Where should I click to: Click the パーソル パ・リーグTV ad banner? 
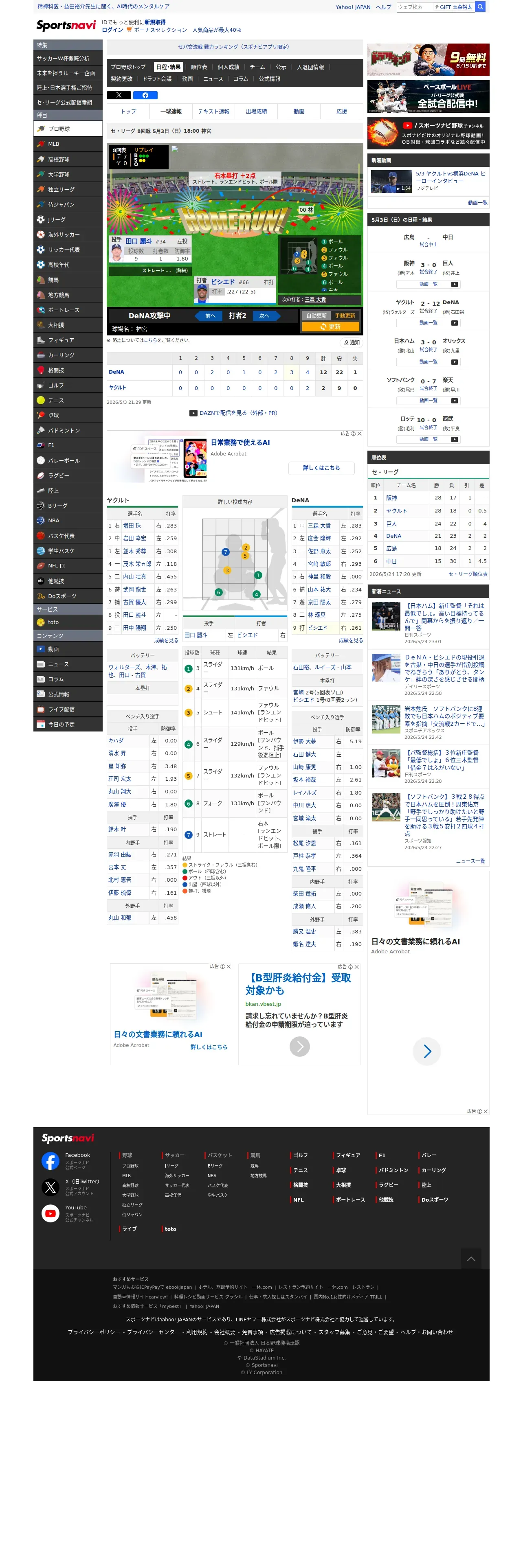(x=428, y=96)
